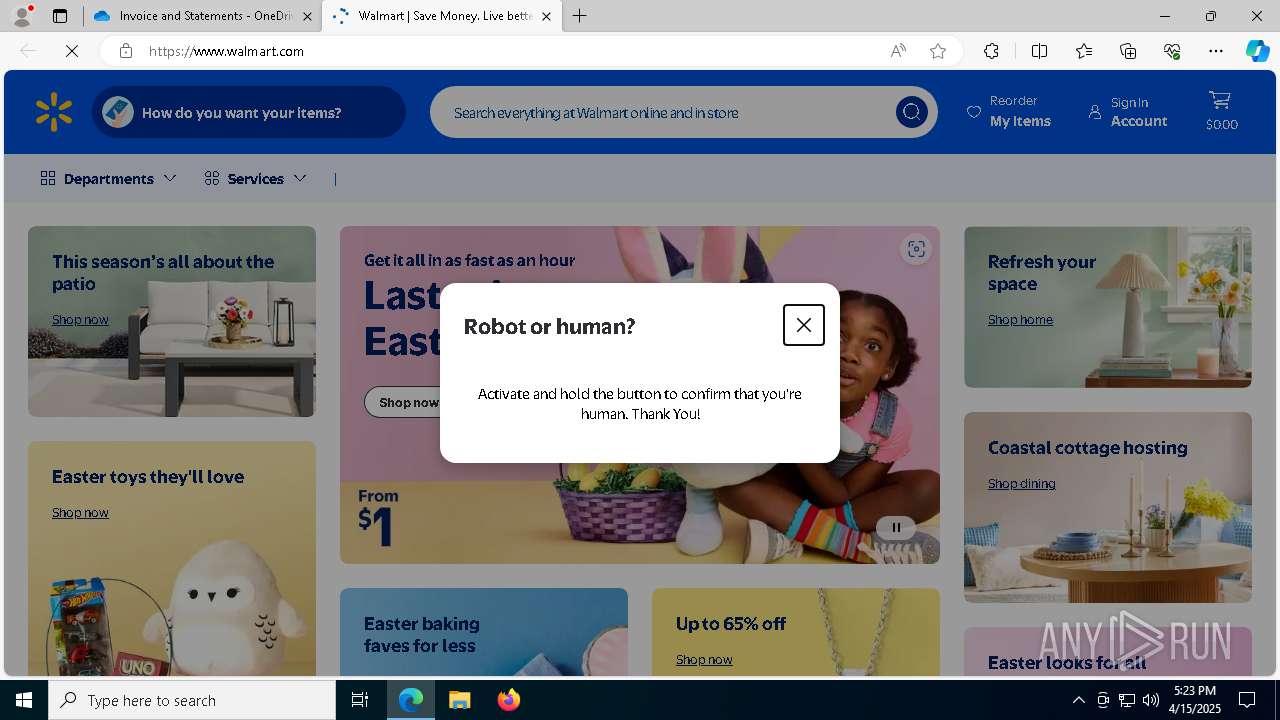
Task: Click Shop dining under Coastal cottage hosting
Action: click(x=1021, y=483)
